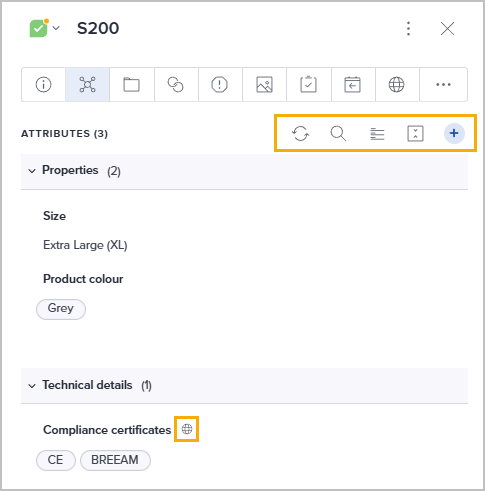This screenshot has width=485, height=491.
Task: Collapse the Technical details section
Action: [x=32, y=386]
